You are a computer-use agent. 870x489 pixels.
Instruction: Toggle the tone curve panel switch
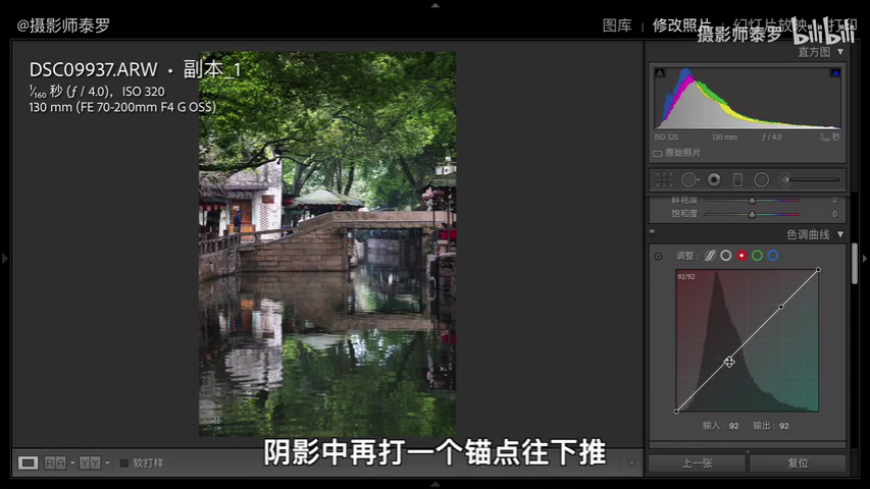point(652,233)
